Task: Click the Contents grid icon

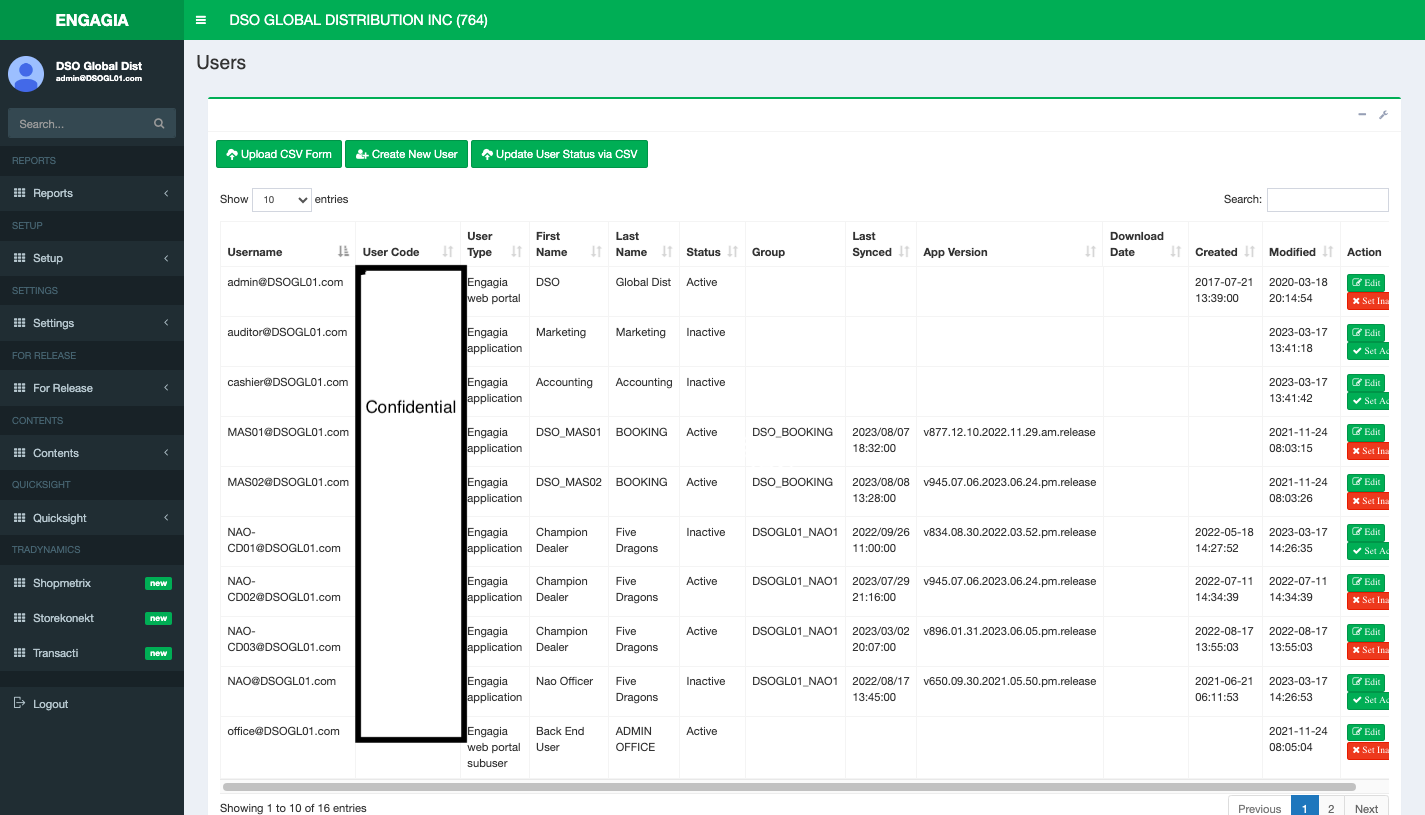Action: click(19, 453)
